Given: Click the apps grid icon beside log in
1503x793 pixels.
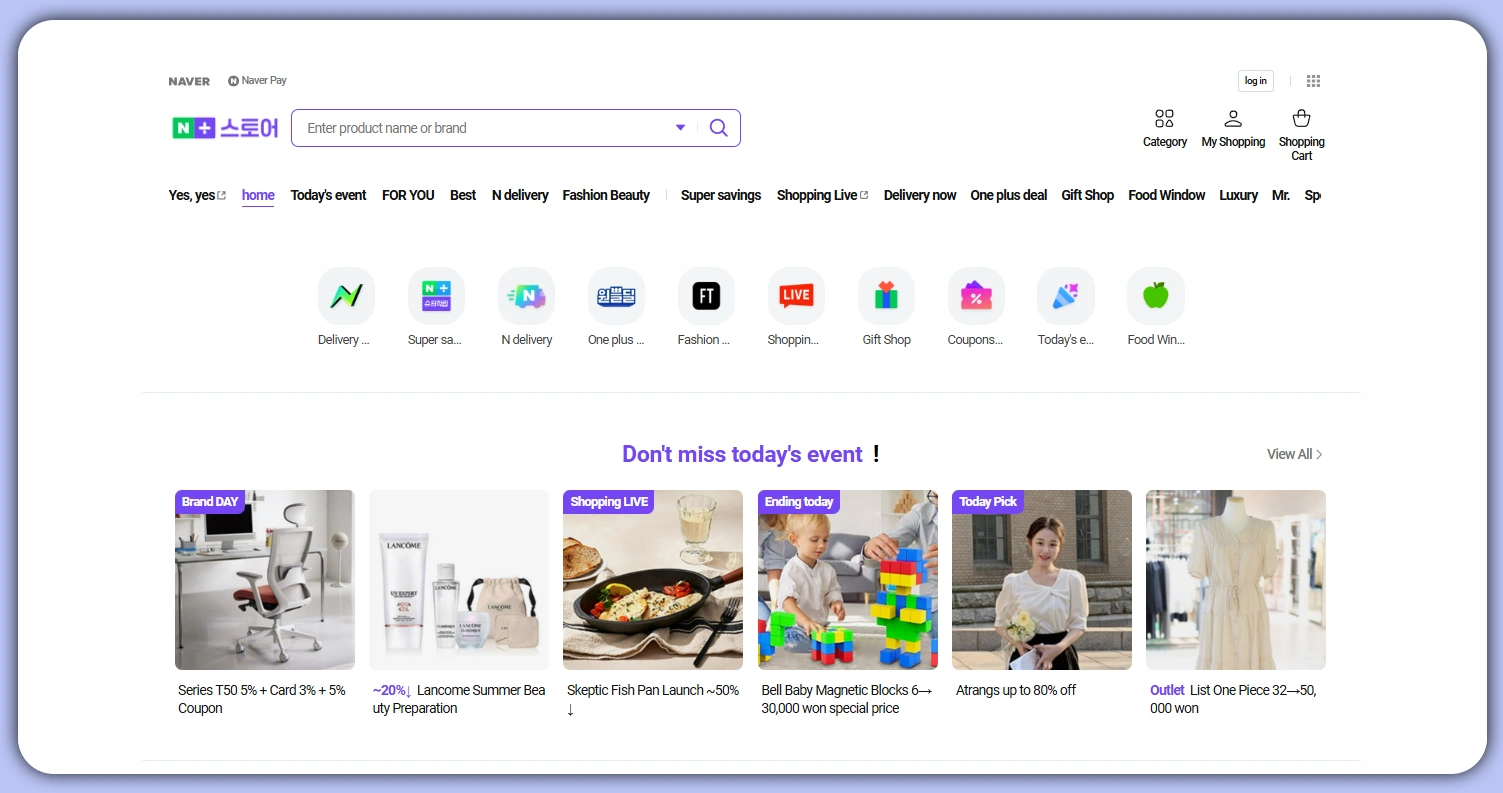Looking at the screenshot, I should coord(1313,80).
